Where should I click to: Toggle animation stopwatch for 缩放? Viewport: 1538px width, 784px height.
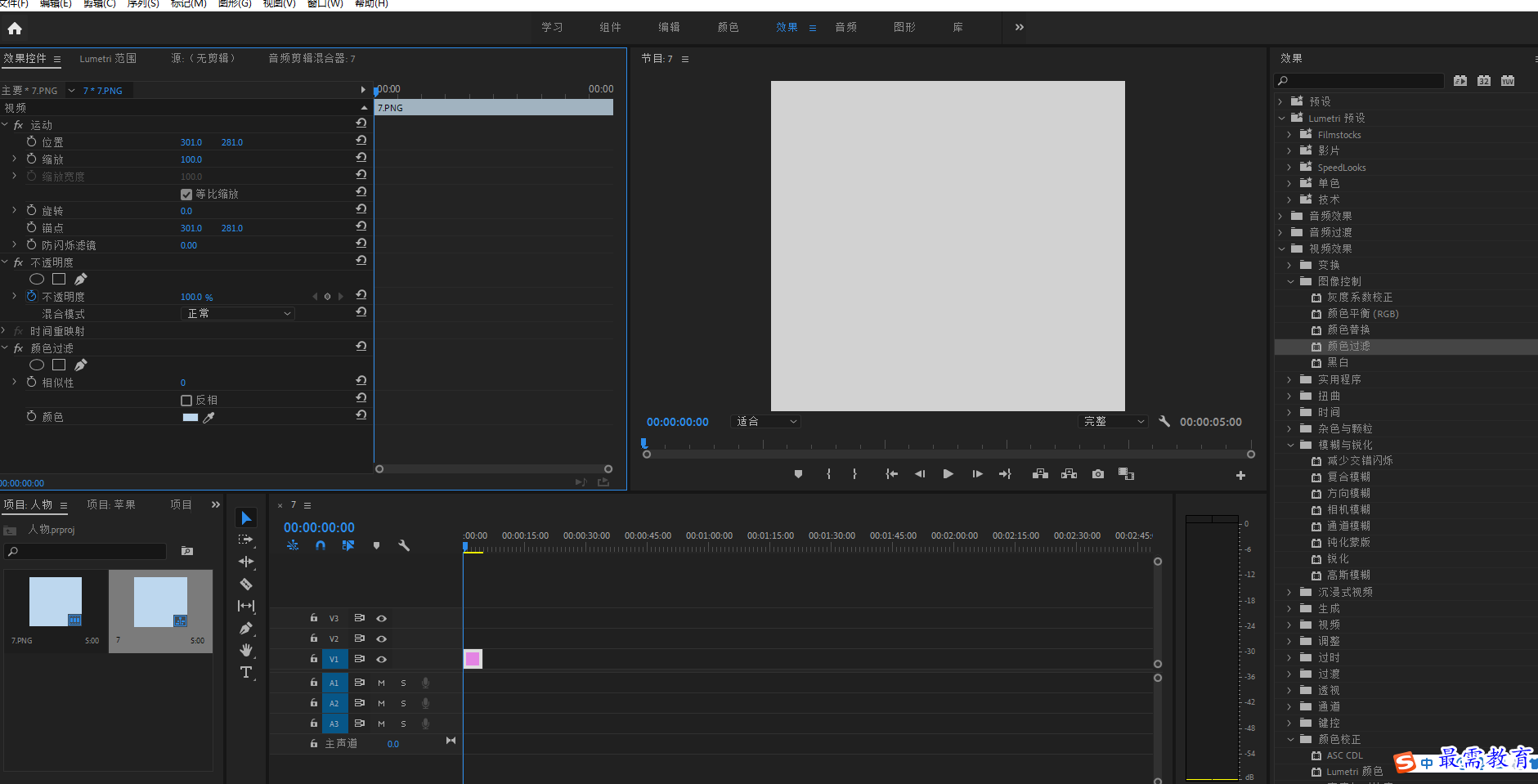click(x=31, y=159)
